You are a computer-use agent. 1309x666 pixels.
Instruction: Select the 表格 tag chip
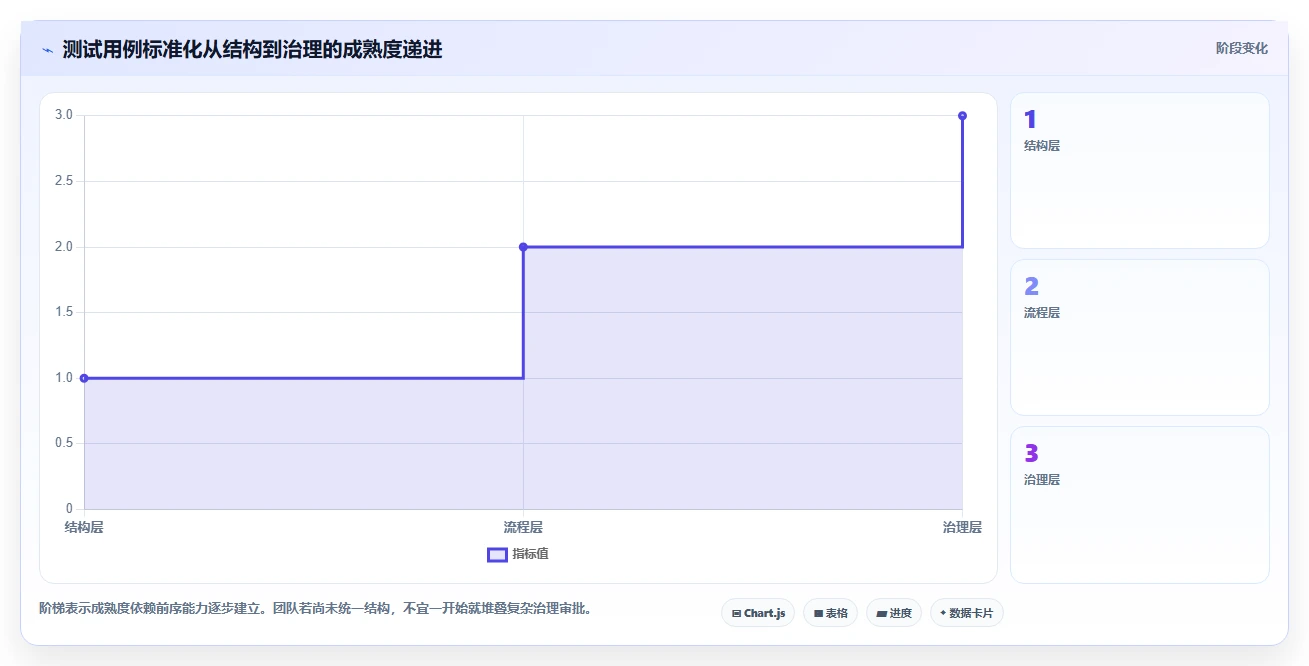[x=830, y=613]
